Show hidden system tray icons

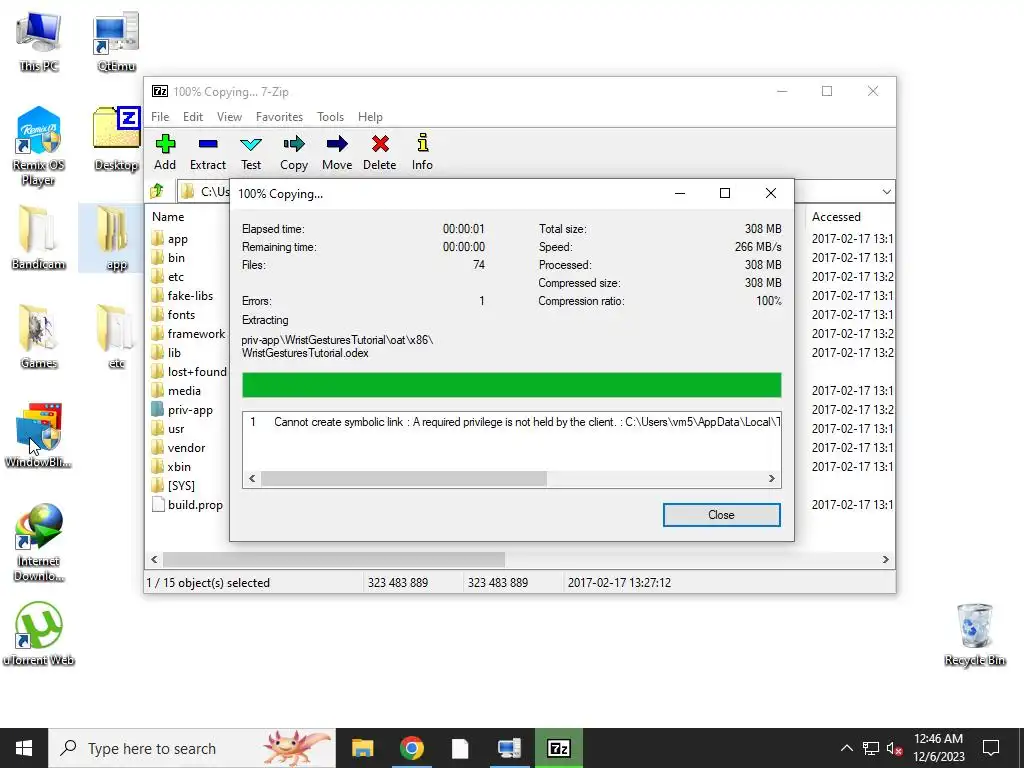[x=846, y=748]
